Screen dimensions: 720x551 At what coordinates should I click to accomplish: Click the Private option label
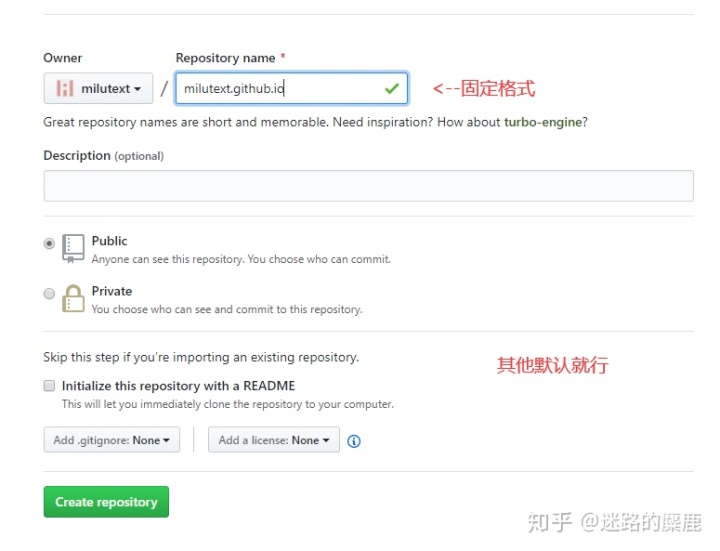click(x=112, y=291)
